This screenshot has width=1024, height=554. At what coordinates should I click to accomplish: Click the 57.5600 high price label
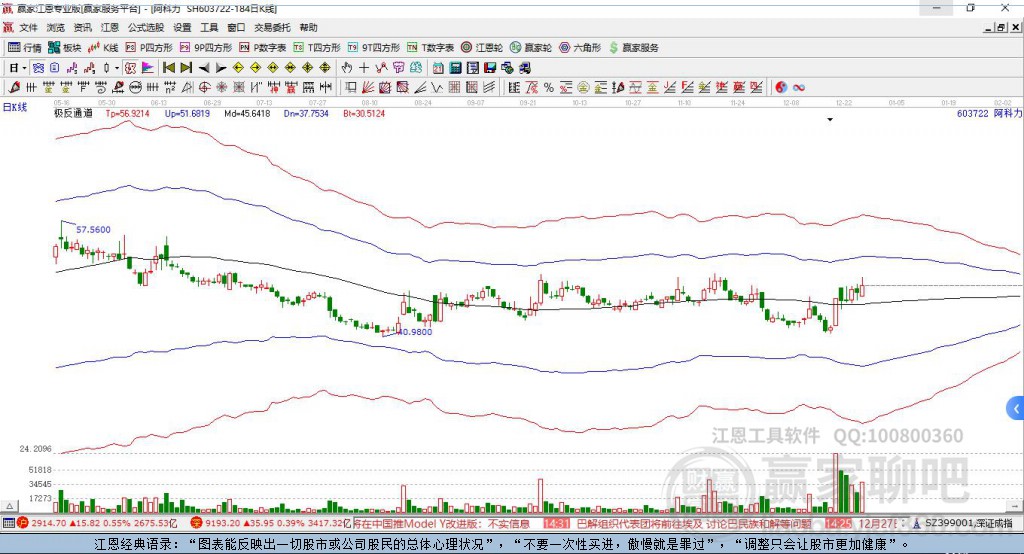(x=93, y=229)
